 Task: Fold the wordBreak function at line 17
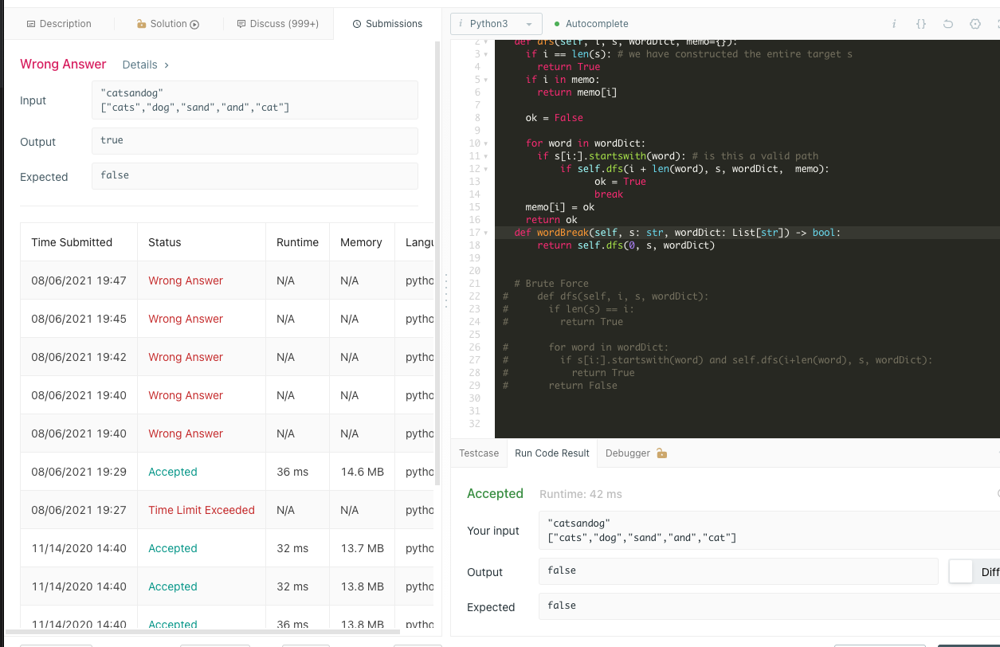point(486,233)
